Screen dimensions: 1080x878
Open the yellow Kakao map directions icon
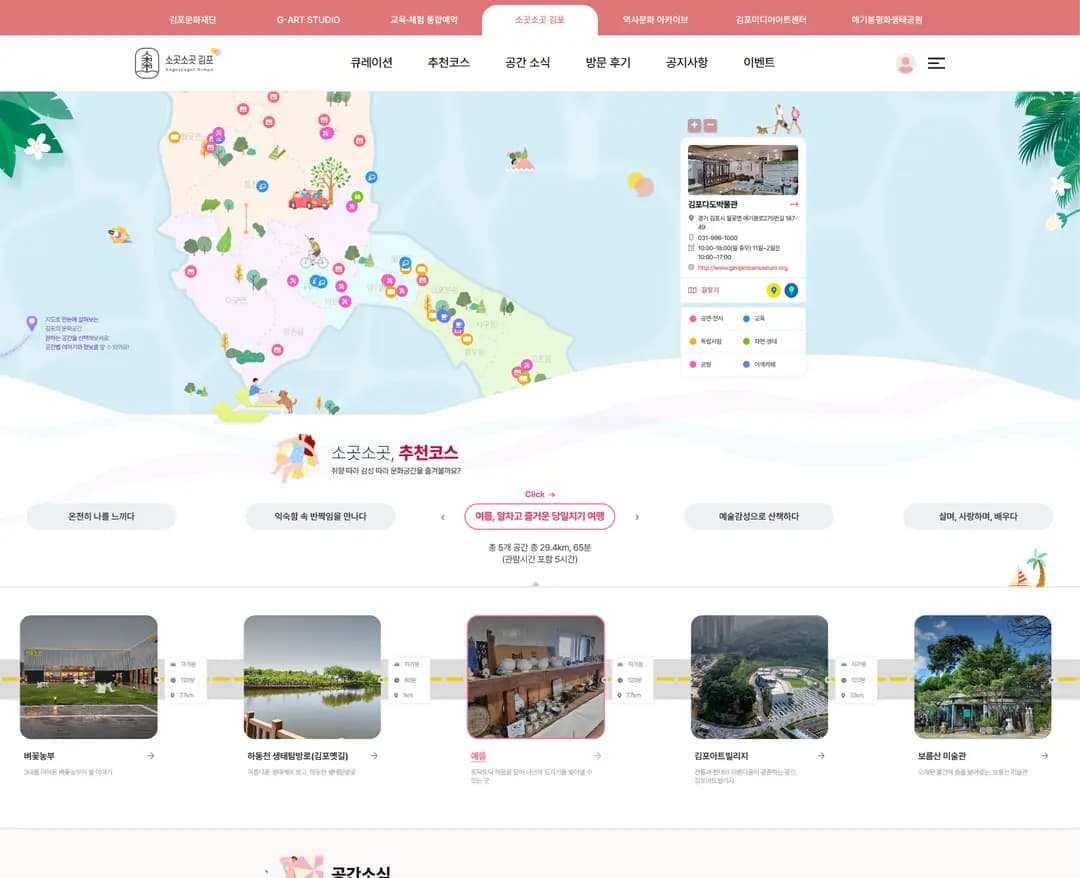coord(773,290)
